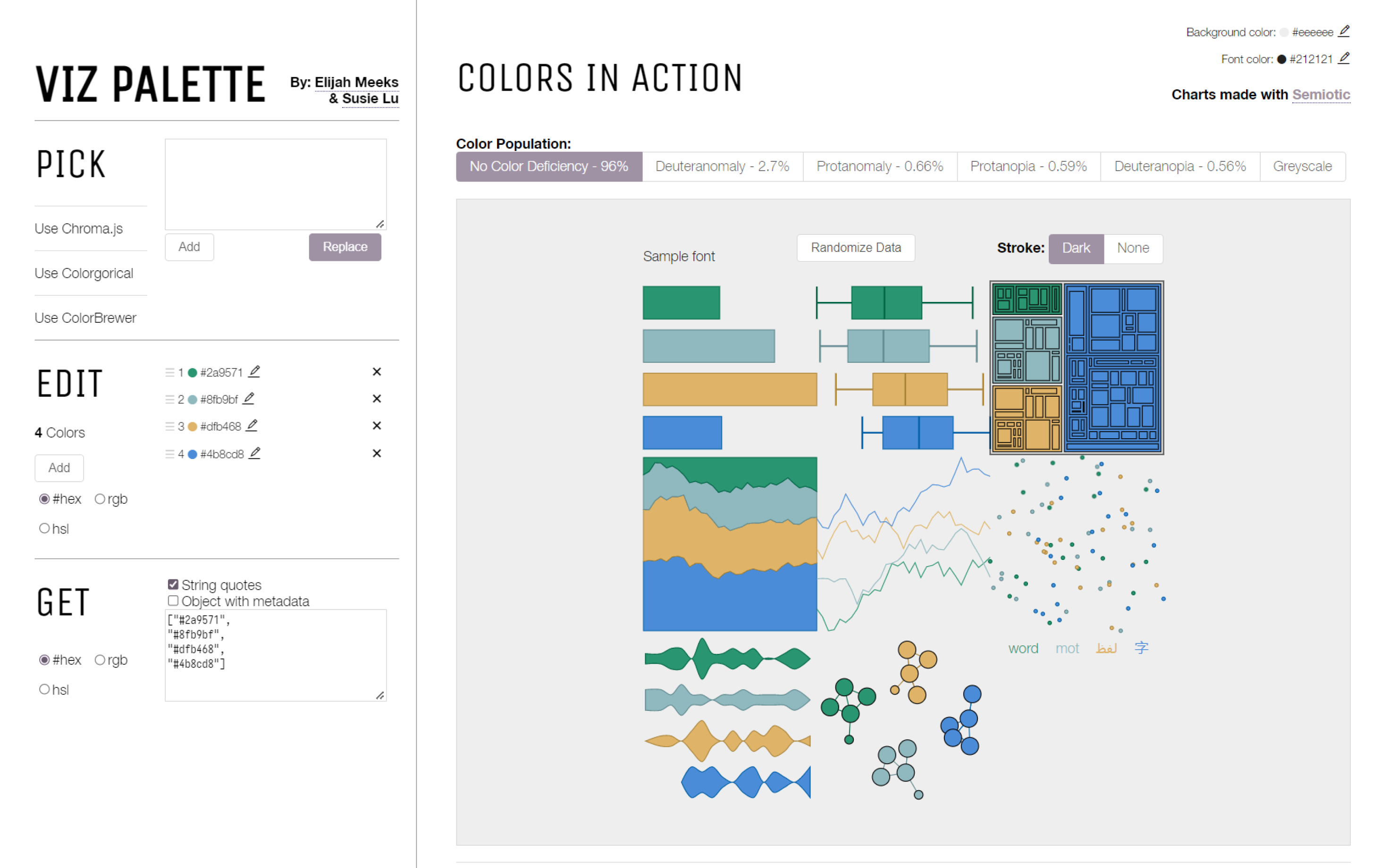Open the Use Colorgorical picker
Viewport: 1381px width, 868px height.
click(84, 274)
